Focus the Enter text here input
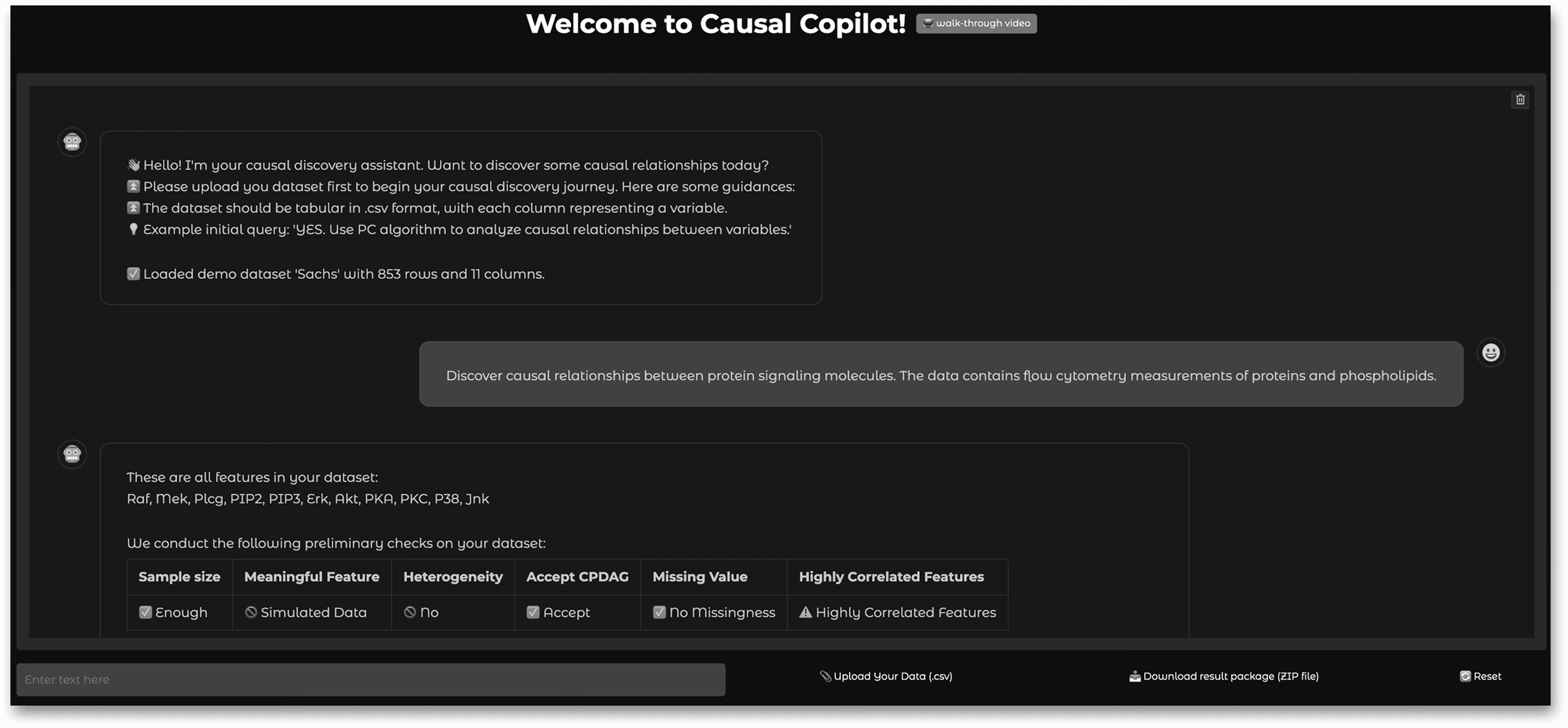Viewport: 1568px width, 728px height. click(x=371, y=679)
